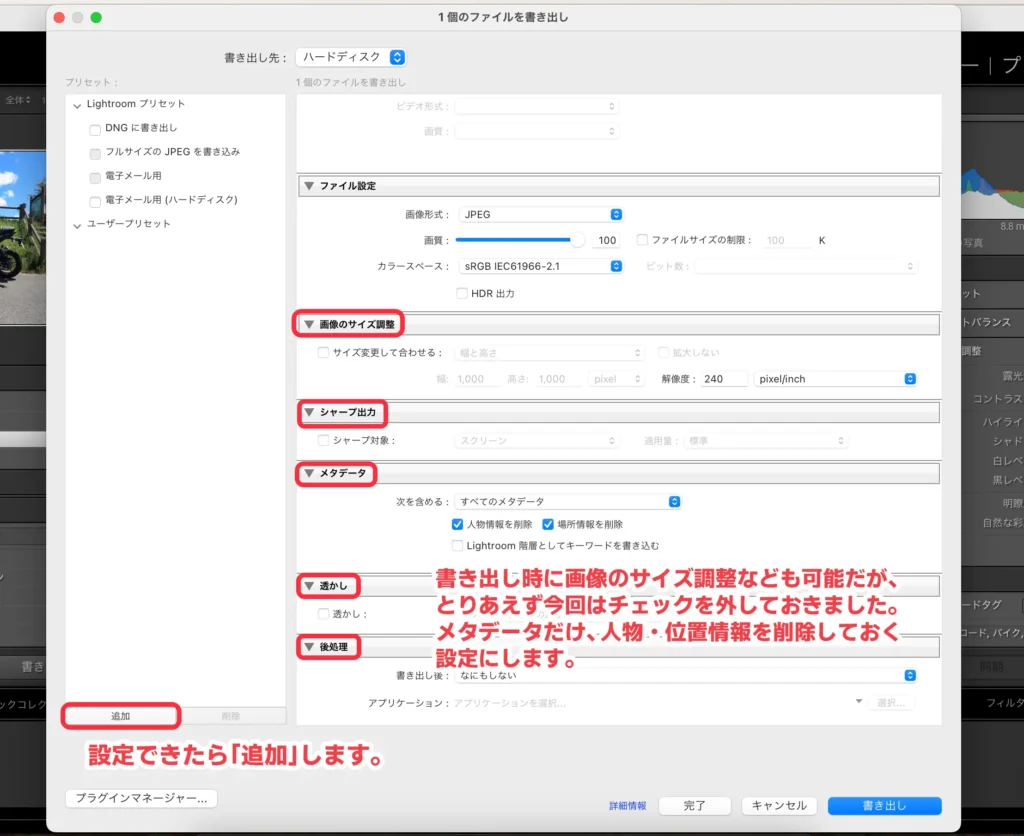Collapse the 透かし section

pyautogui.click(x=311, y=585)
